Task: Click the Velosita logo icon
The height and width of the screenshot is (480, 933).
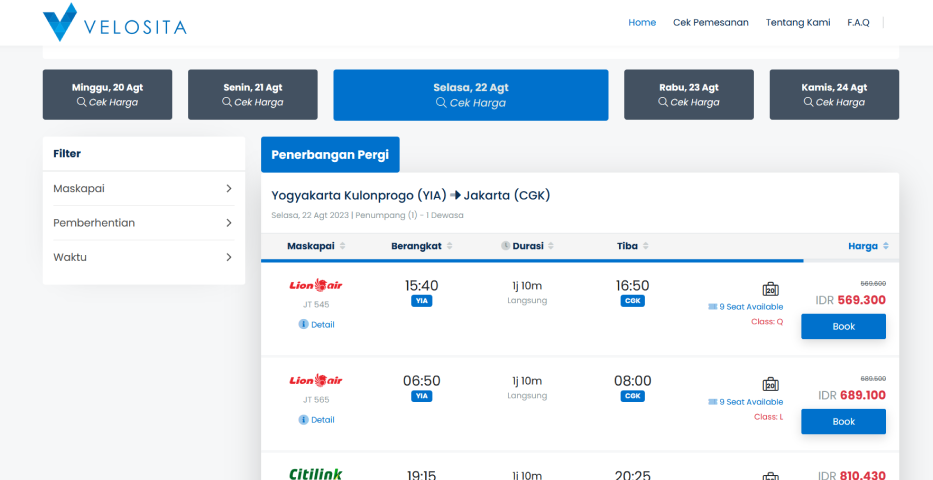Action: click(x=60, y=22)
